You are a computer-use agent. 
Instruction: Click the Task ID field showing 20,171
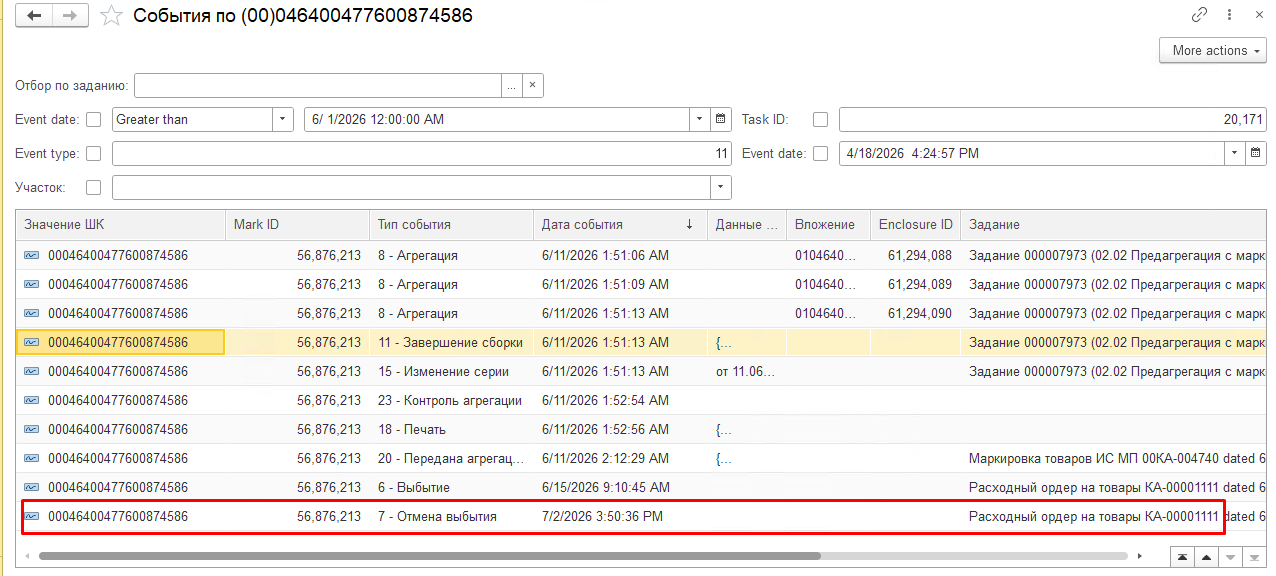pos(1053,120)
